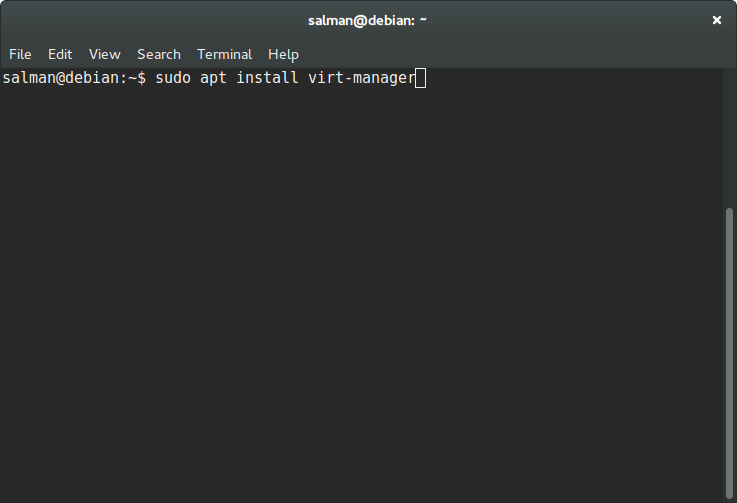Click the word sudo in the command
Screen dimensions: 737x503
(x=173, y=78)
